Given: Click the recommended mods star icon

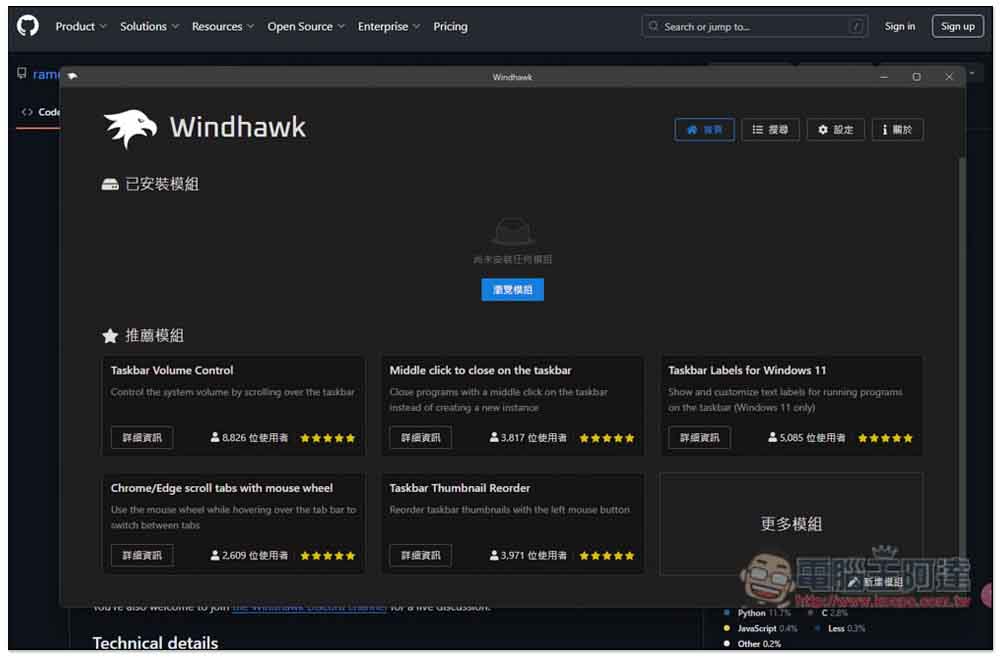Looking at the screenshot, I should coord(110,336).
